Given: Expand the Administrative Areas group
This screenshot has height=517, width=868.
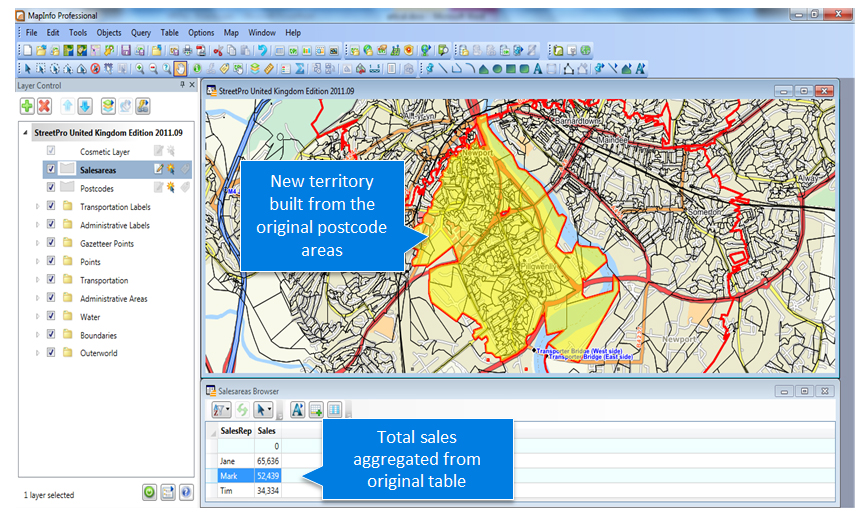Looking at the screenshot, I should click(x=38, y=298).
